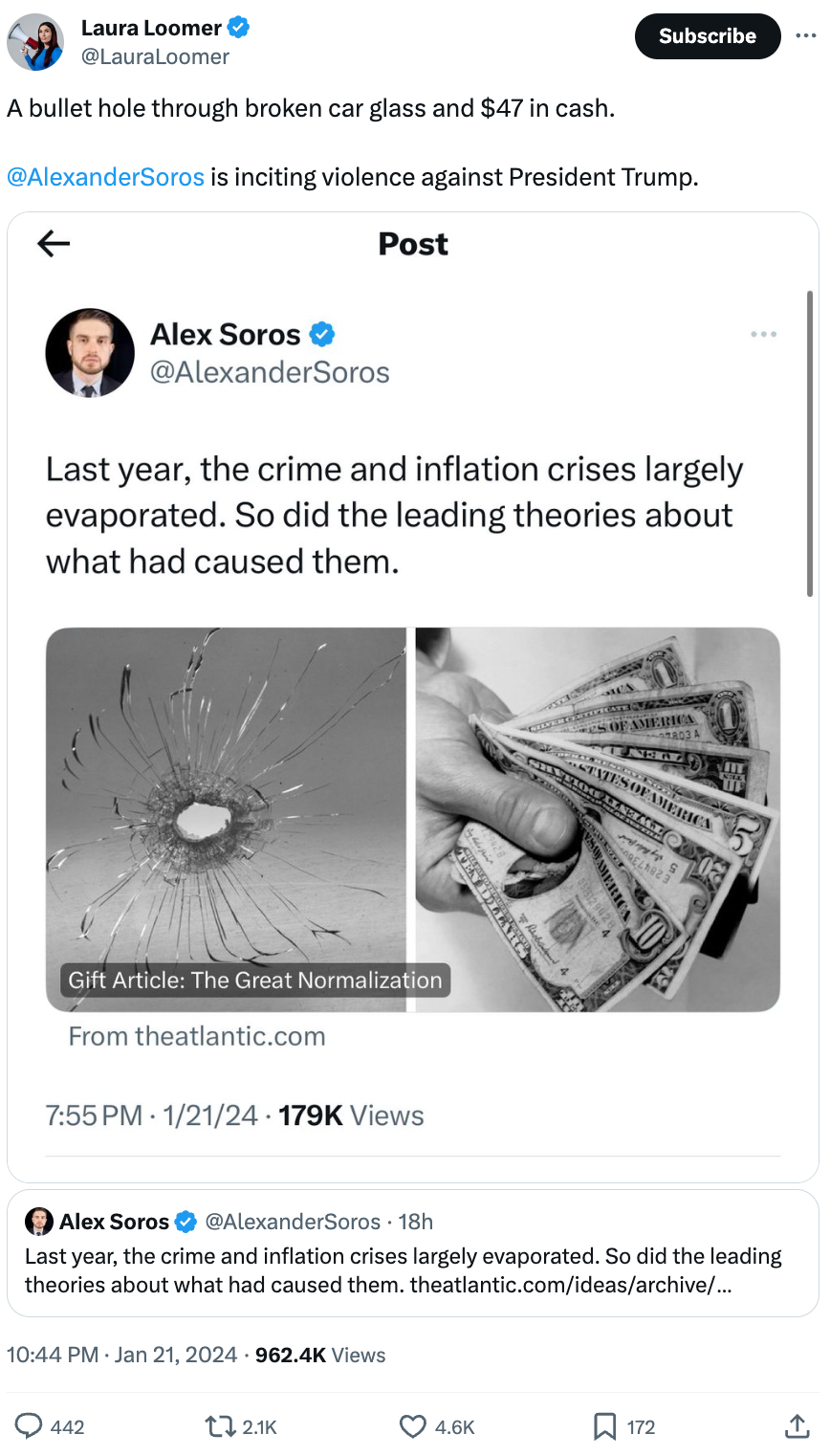Viewport: 830px width, 1456px height.
Task: Open Alex Soros embedded post options ellipsis
Action: [x=763, y=335]
